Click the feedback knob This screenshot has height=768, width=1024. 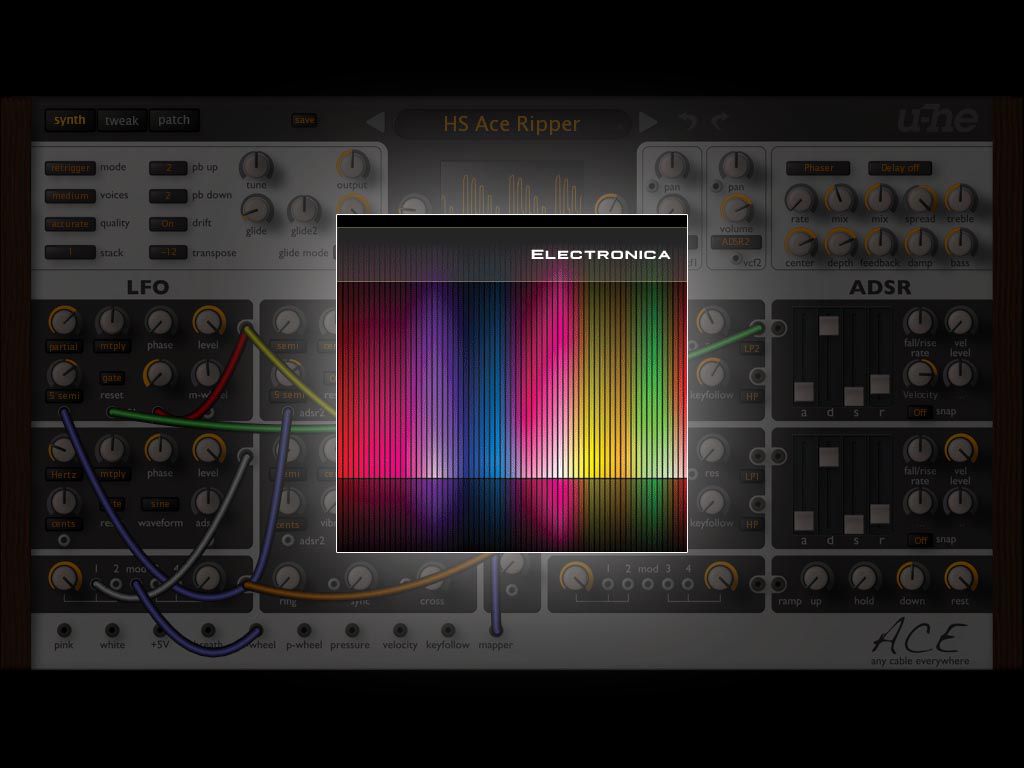(880, 243)
